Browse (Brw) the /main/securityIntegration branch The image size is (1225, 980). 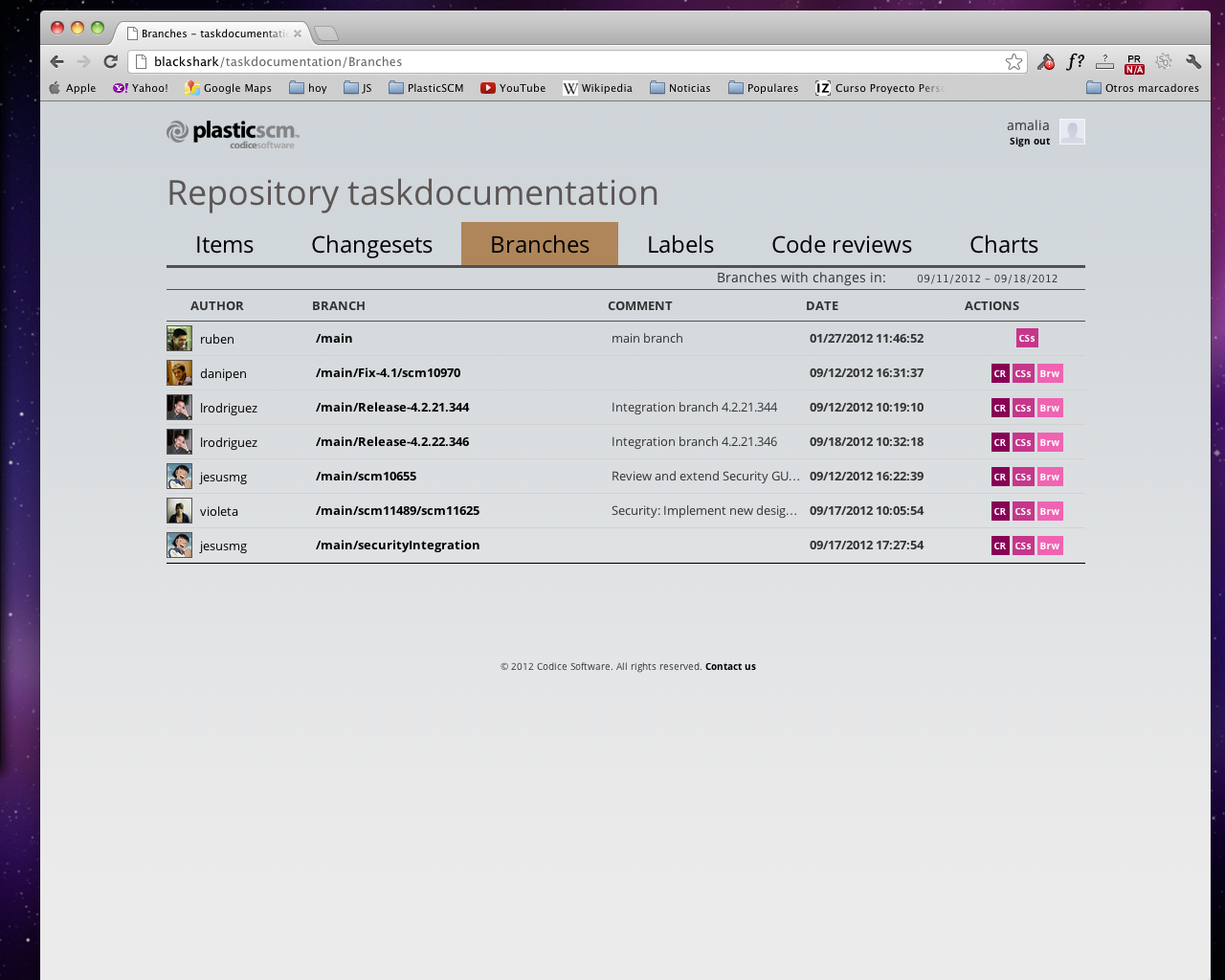click(x=1049, y=545)
